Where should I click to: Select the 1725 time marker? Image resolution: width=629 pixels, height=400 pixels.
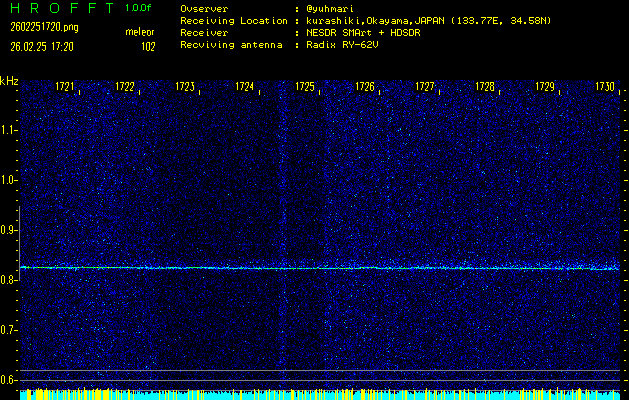[305, 88]
